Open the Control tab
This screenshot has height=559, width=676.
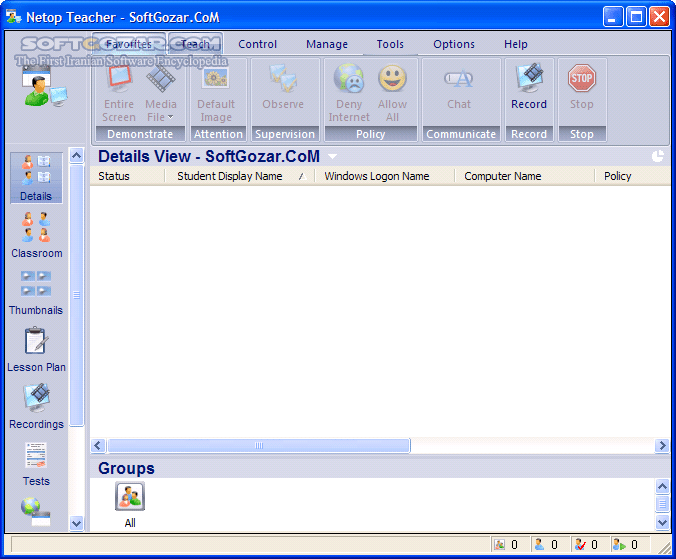[257, 44]
